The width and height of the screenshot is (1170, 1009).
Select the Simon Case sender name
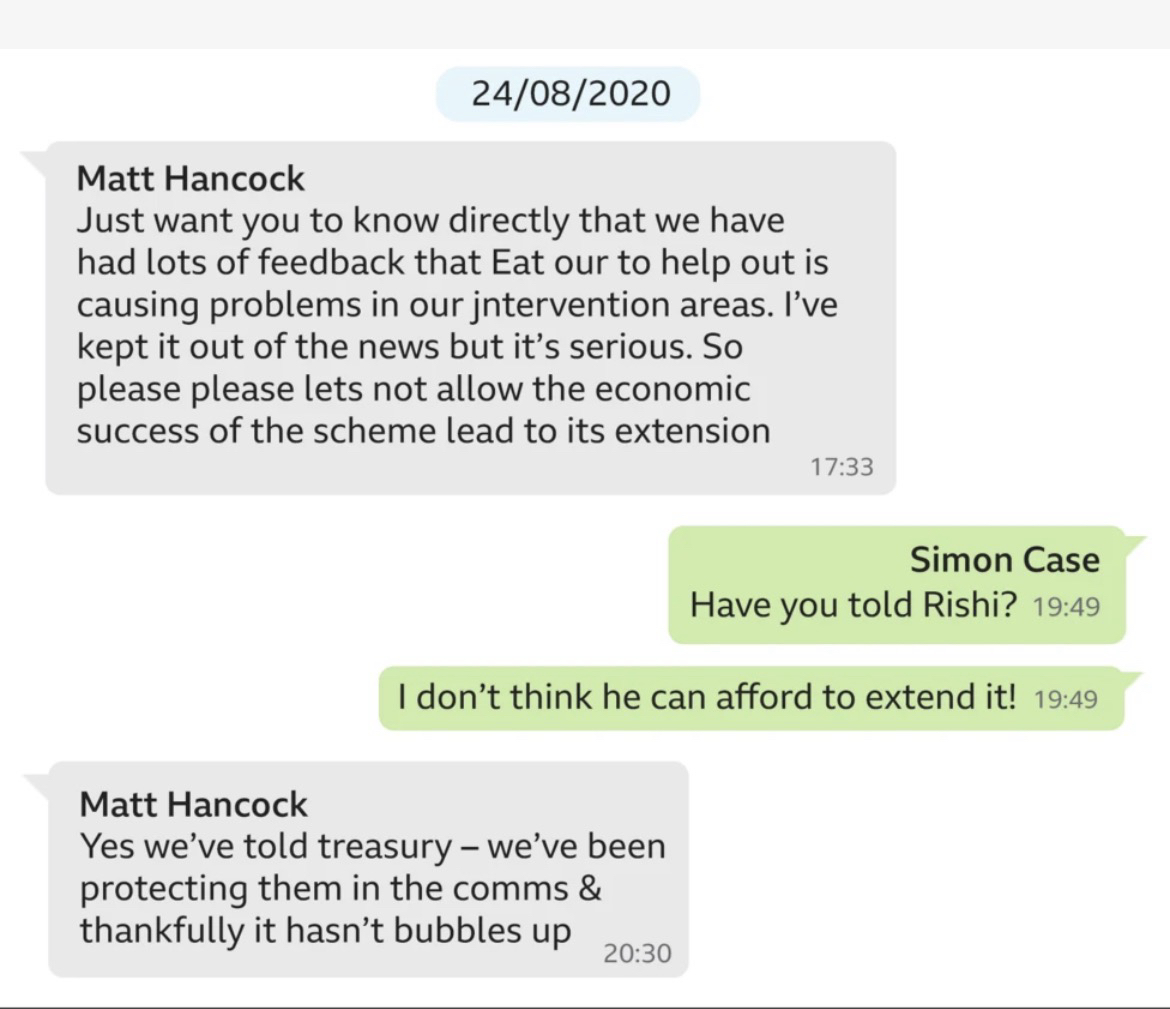[1004, 560]
